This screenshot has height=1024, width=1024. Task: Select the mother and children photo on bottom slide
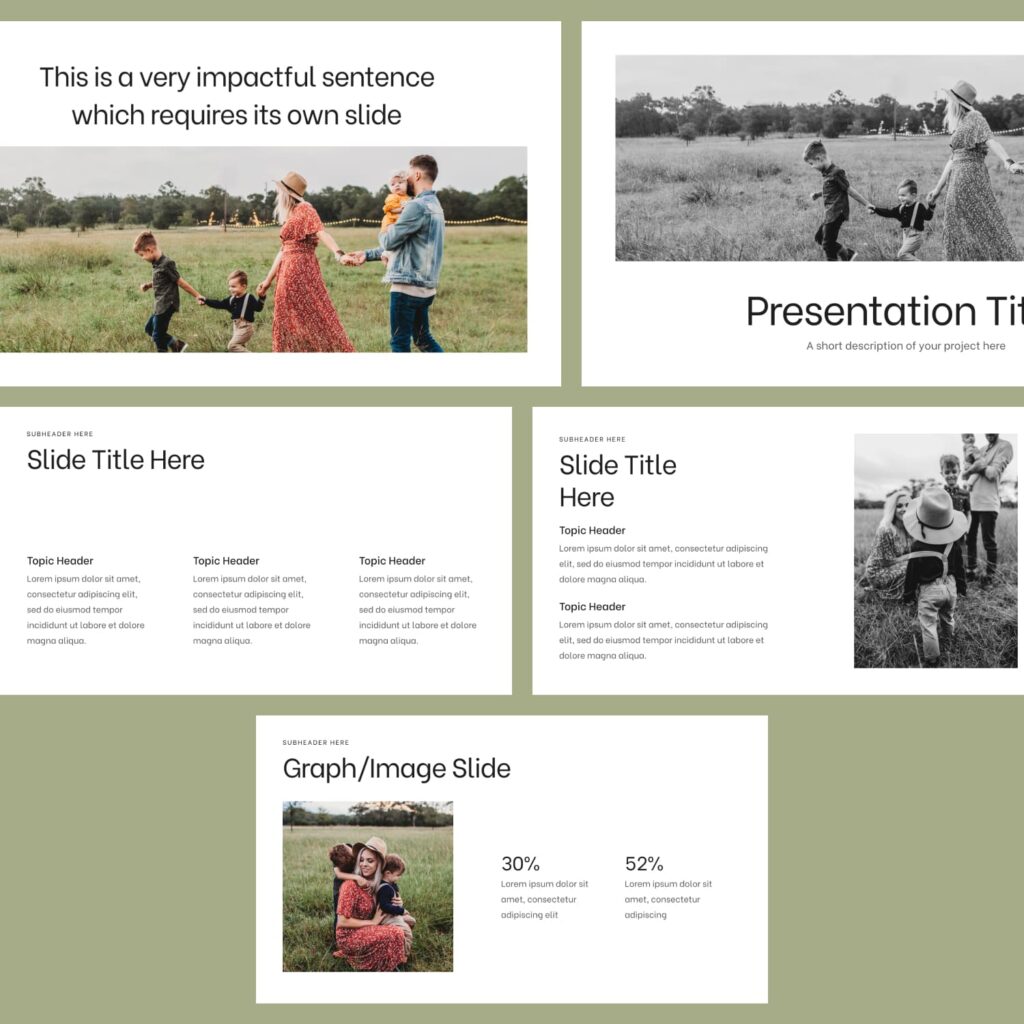pos(367,884)
